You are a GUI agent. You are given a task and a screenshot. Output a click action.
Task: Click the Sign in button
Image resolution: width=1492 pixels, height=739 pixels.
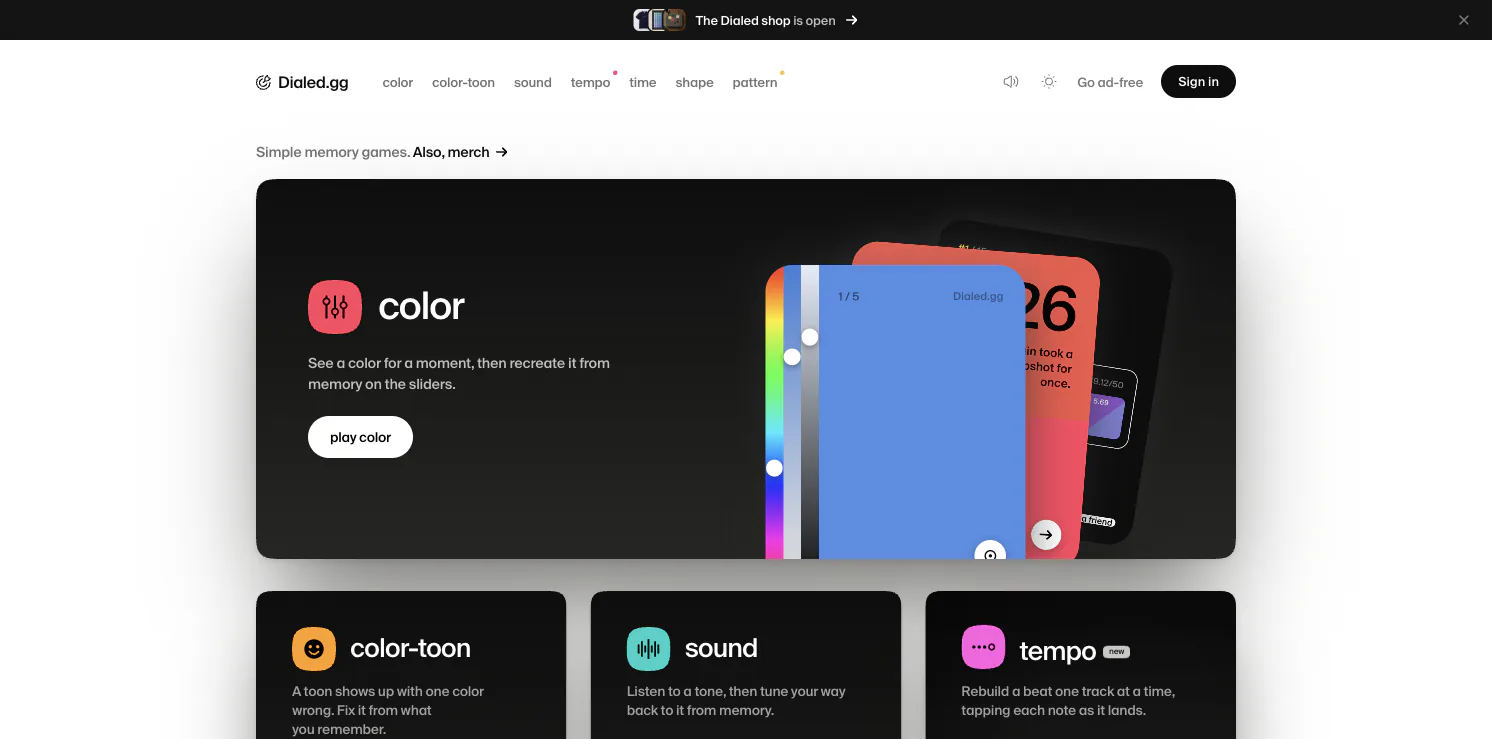point(1198,82)
